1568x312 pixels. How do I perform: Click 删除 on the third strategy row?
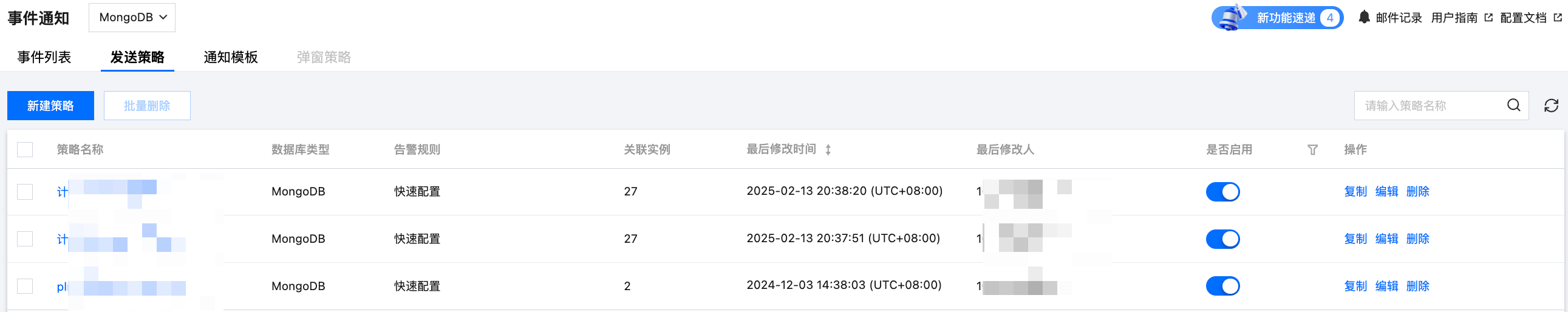pos(1417,286)
